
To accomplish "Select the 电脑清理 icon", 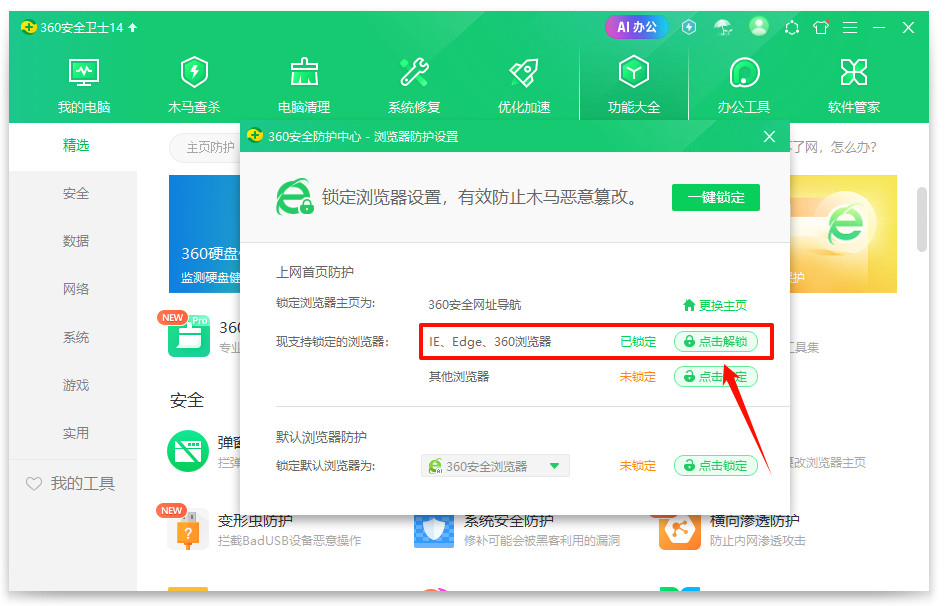I will [x=304, y=83].
